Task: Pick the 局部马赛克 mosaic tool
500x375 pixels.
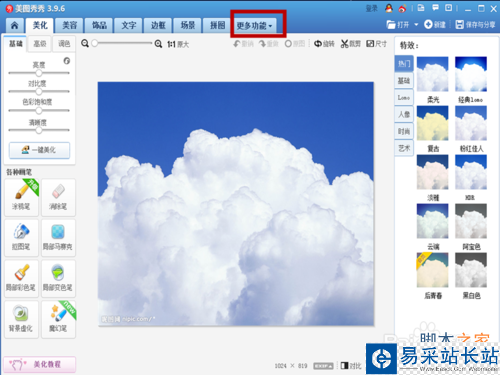Action: click(58, 238)
